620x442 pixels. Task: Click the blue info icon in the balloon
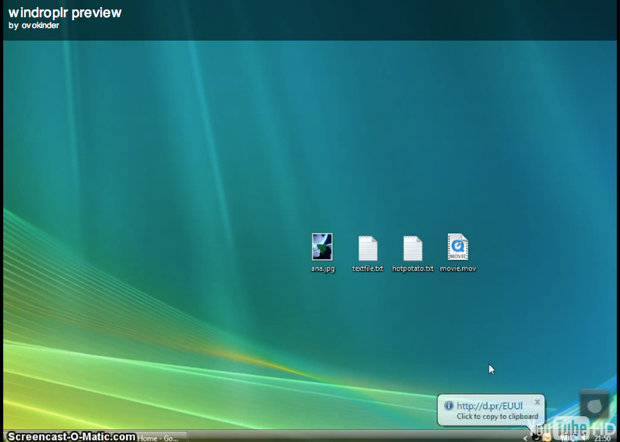point(448,406)
